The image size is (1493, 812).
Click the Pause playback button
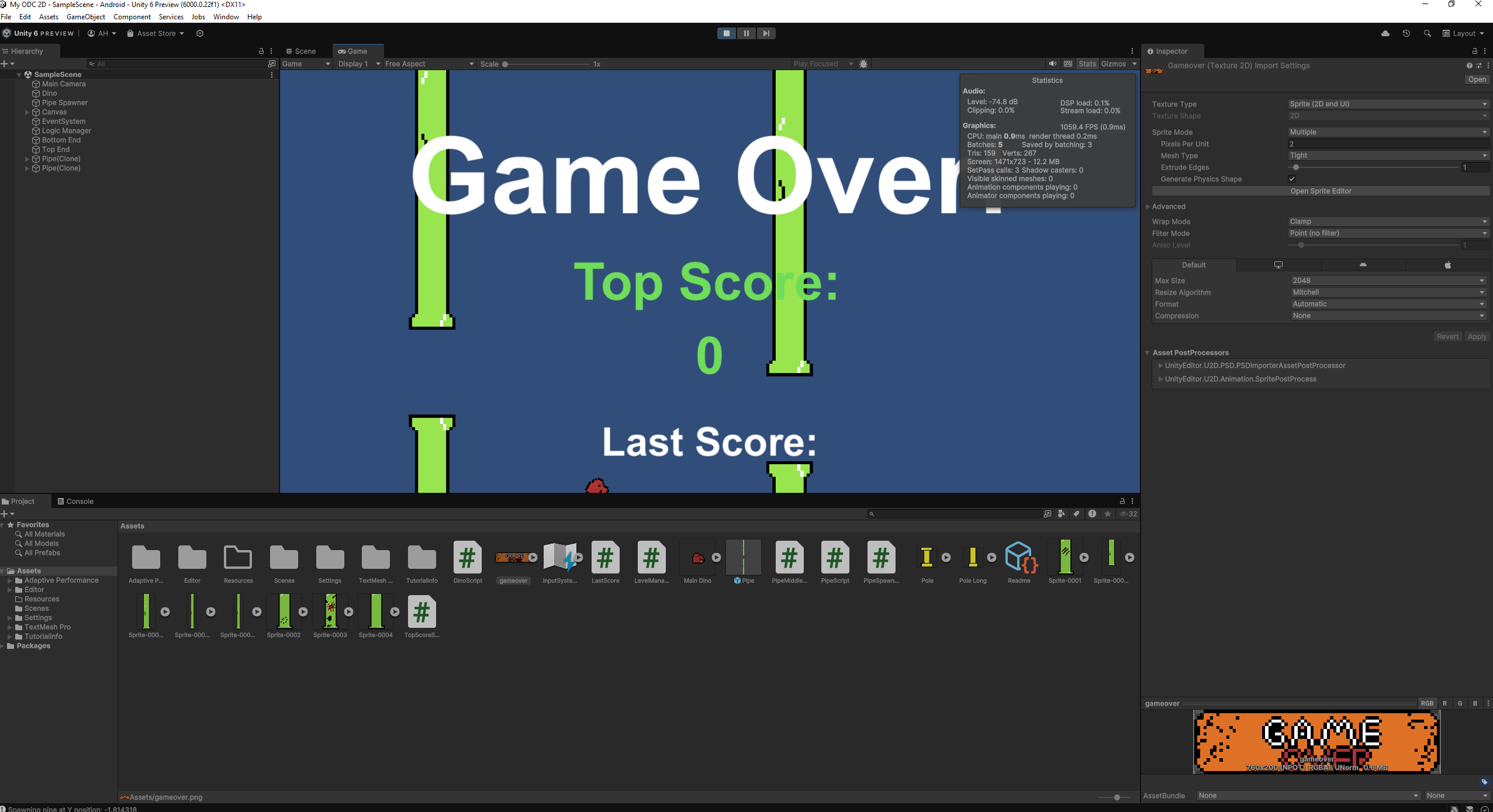tap(746, 33)
